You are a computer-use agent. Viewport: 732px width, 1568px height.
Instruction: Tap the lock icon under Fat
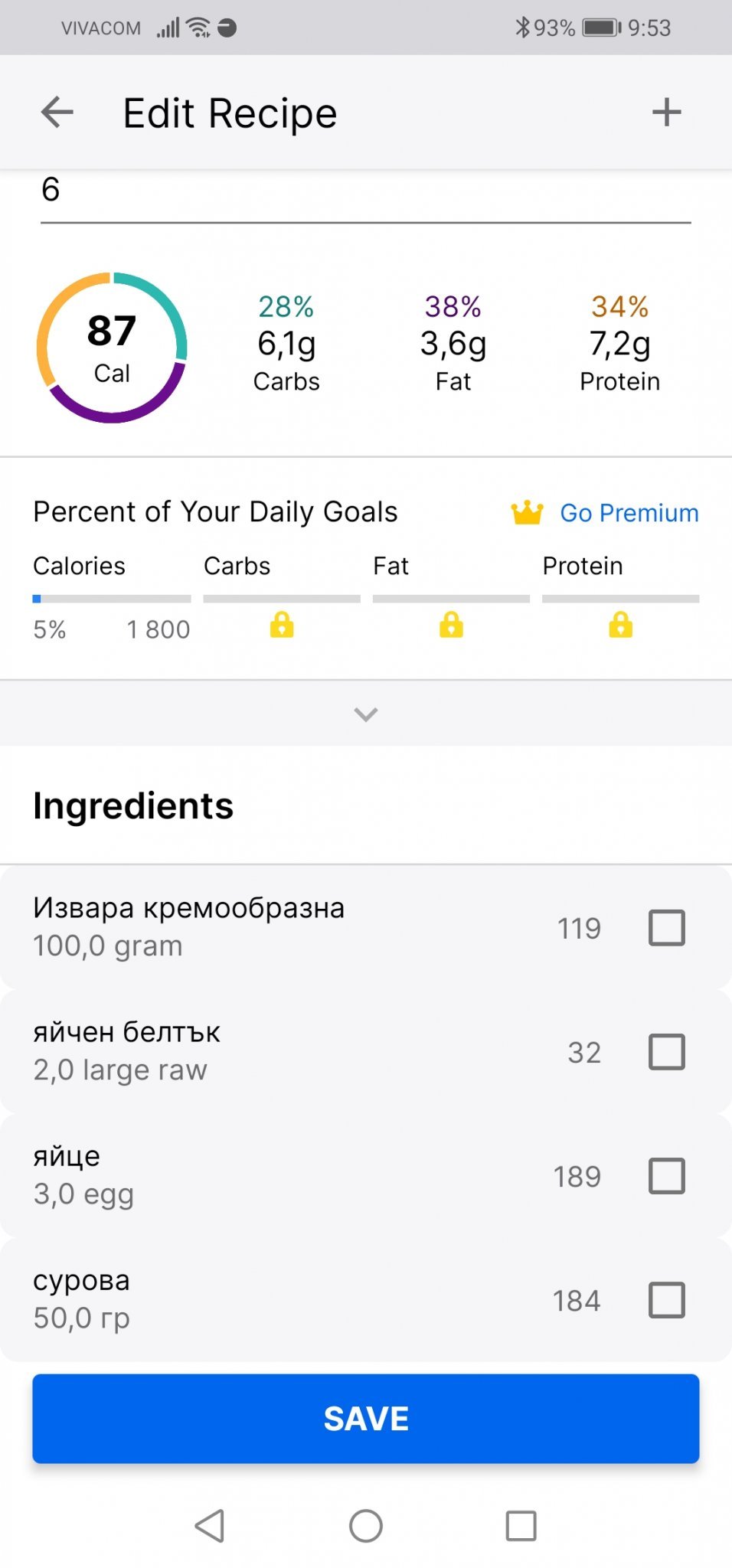(x=451, y=625)
